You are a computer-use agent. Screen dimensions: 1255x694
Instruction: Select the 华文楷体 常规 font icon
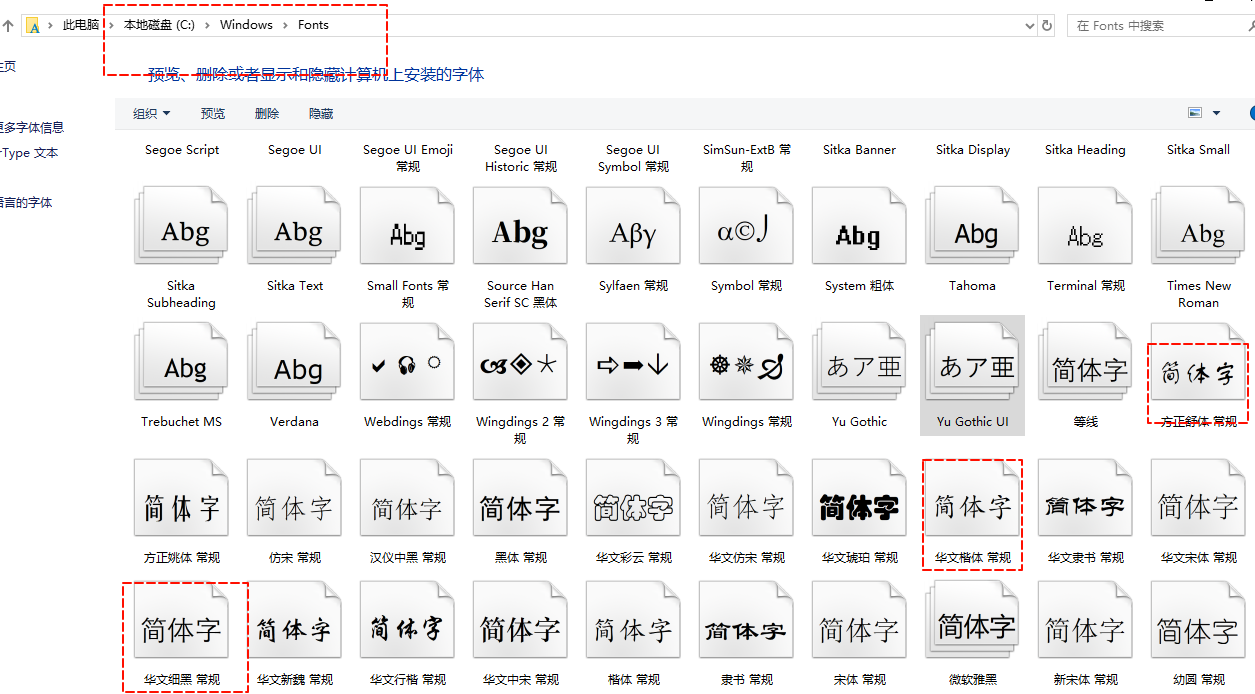click(x=972, y=498)
